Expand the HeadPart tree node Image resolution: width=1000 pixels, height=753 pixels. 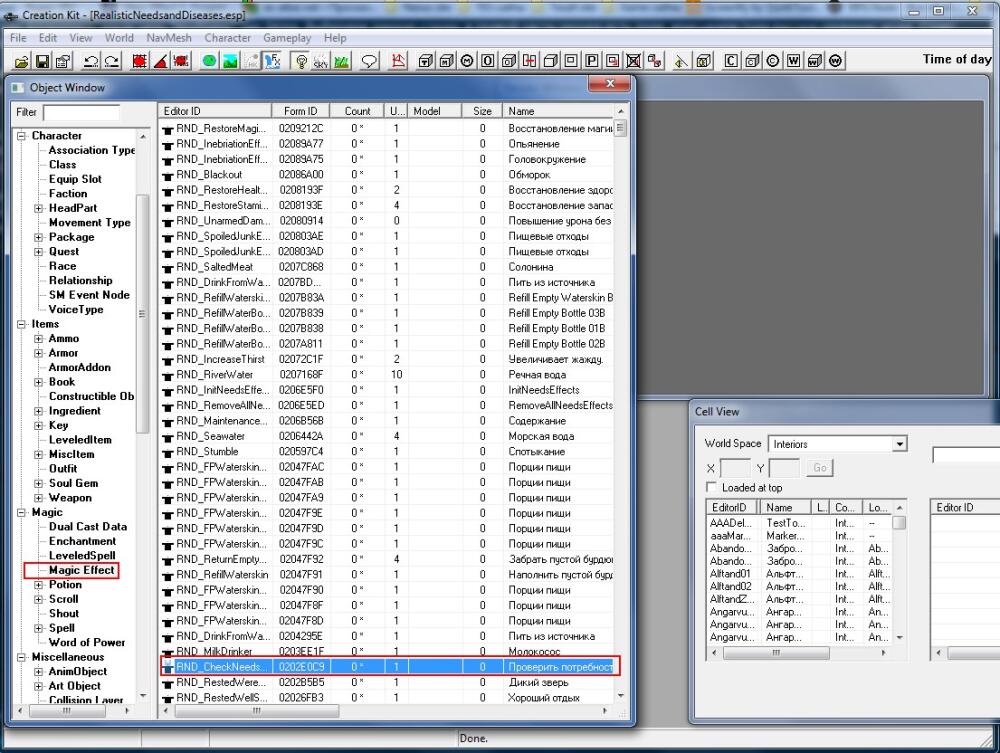pyautogui.click(x=39, y=208)
